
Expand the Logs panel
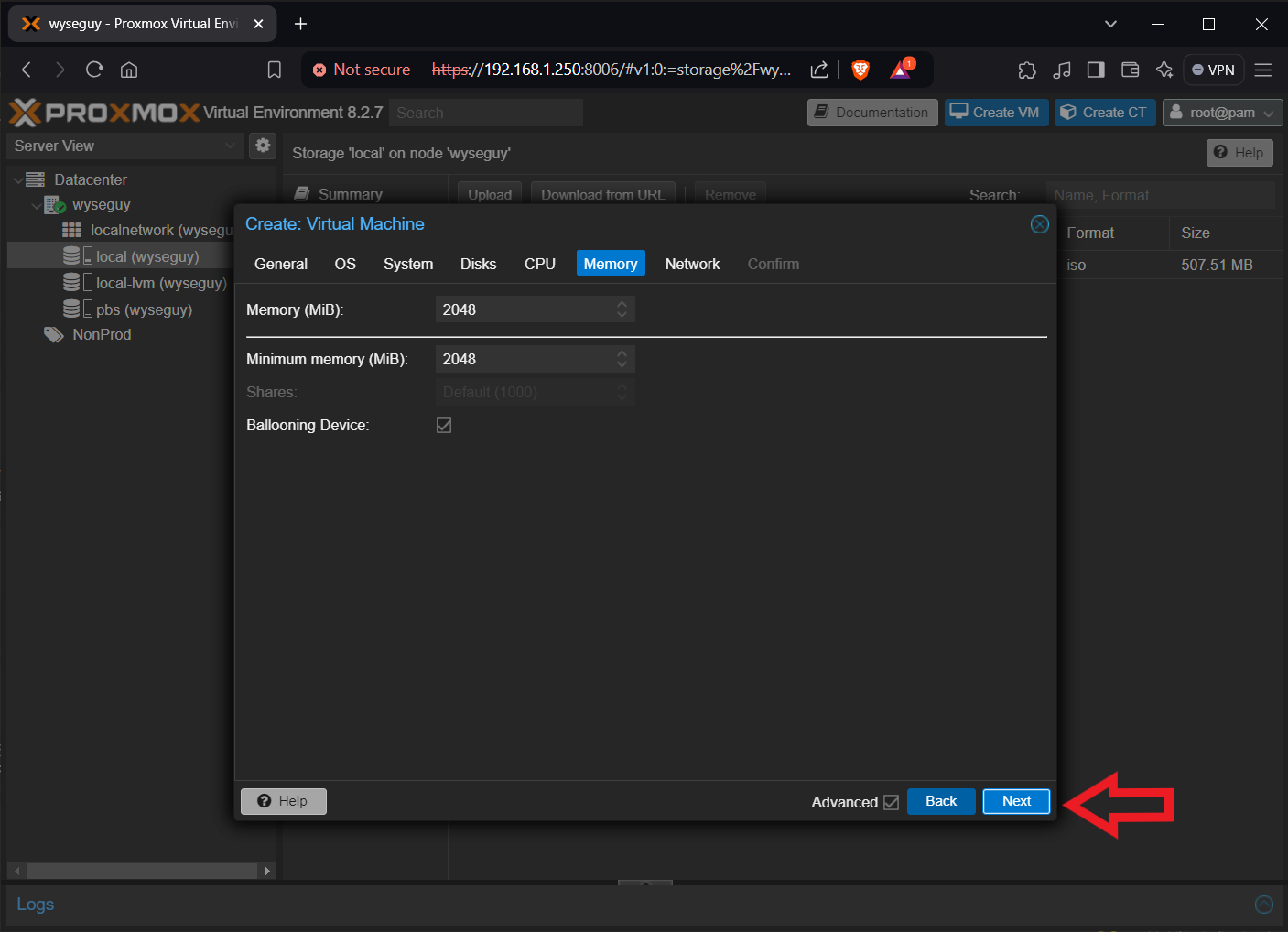click(1264, 905)
